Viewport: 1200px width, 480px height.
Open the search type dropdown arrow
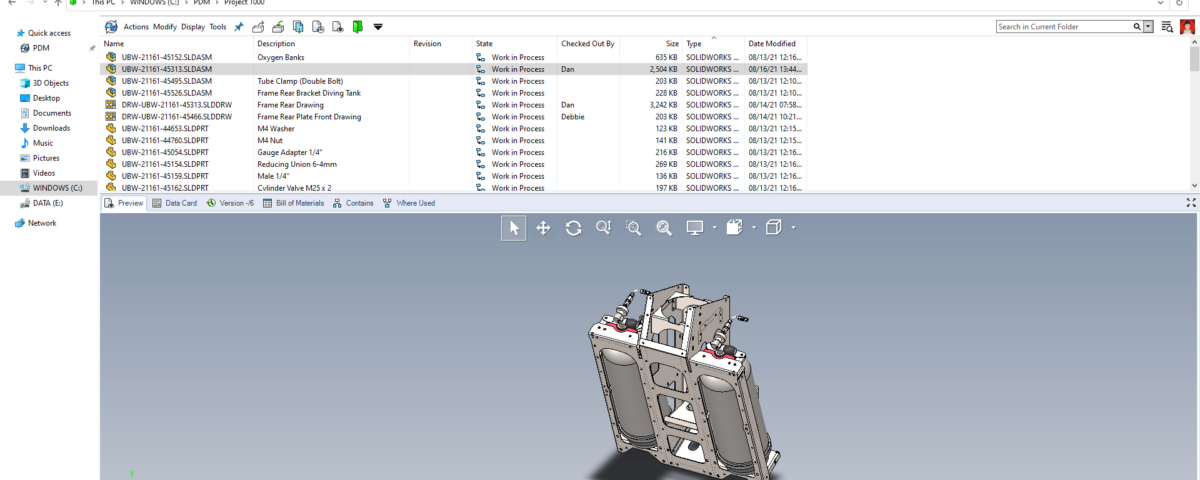point(1148,27)
